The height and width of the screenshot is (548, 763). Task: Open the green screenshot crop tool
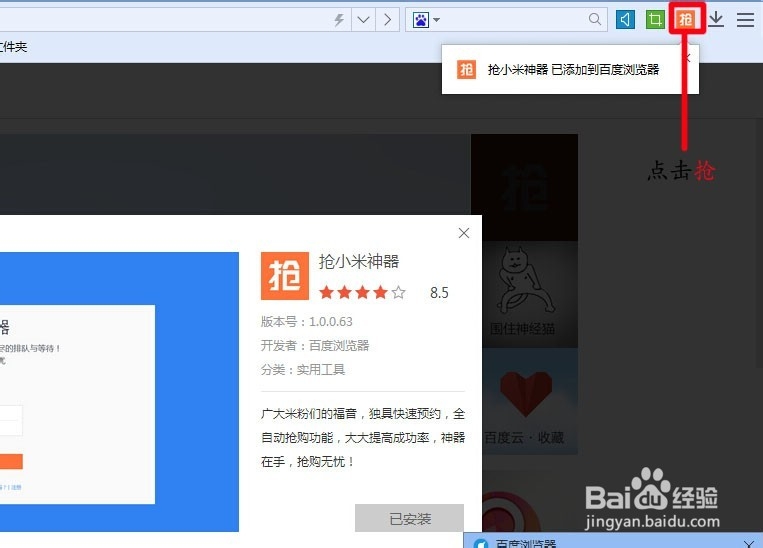[655, 19]
